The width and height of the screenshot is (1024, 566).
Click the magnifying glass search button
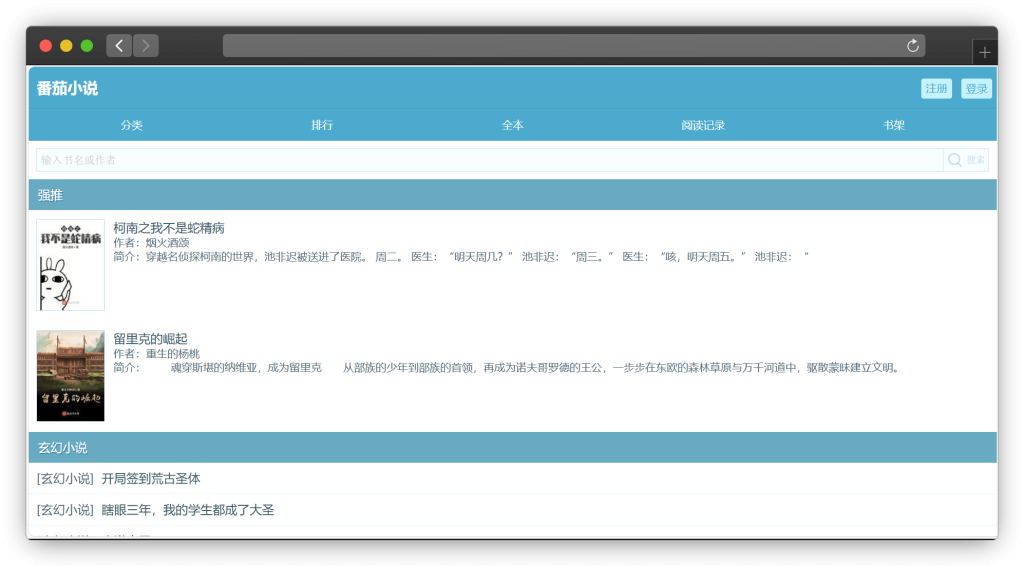point(965,160)
